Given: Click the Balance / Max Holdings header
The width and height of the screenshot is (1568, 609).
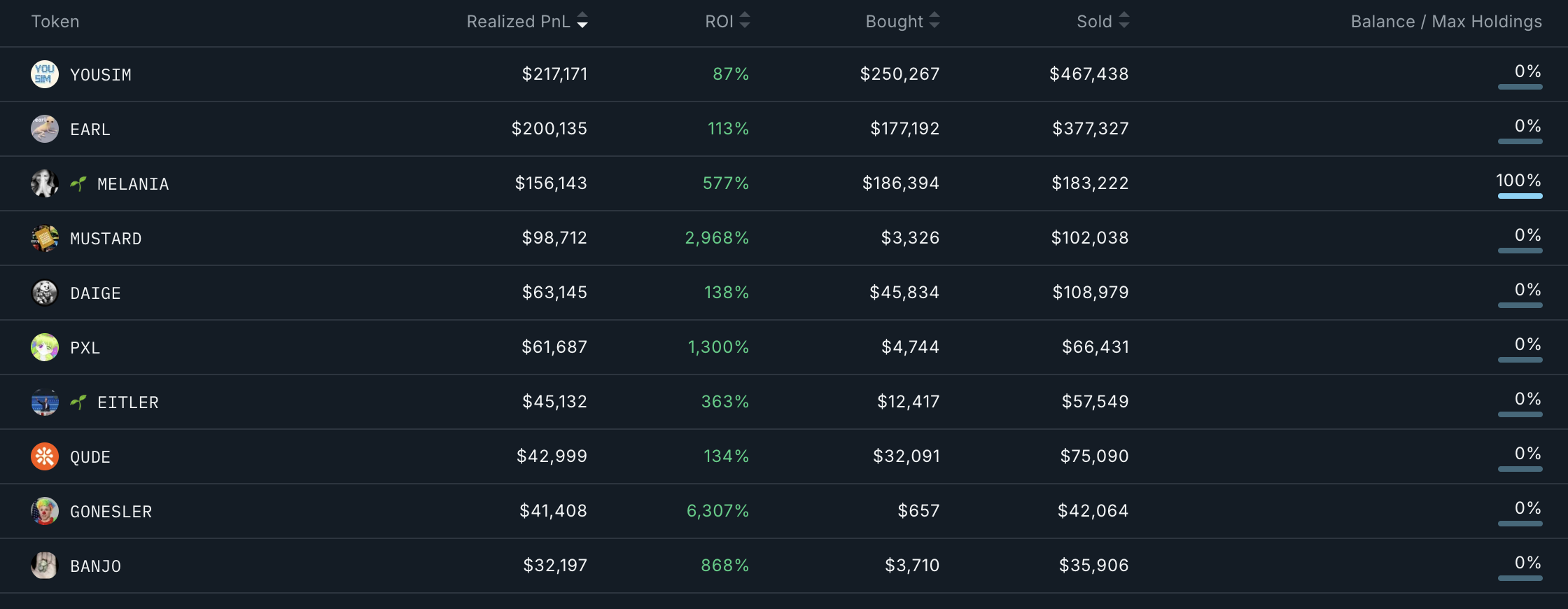Looking at the screenshot, I should pyautogui.click(x=1446, y=22).
